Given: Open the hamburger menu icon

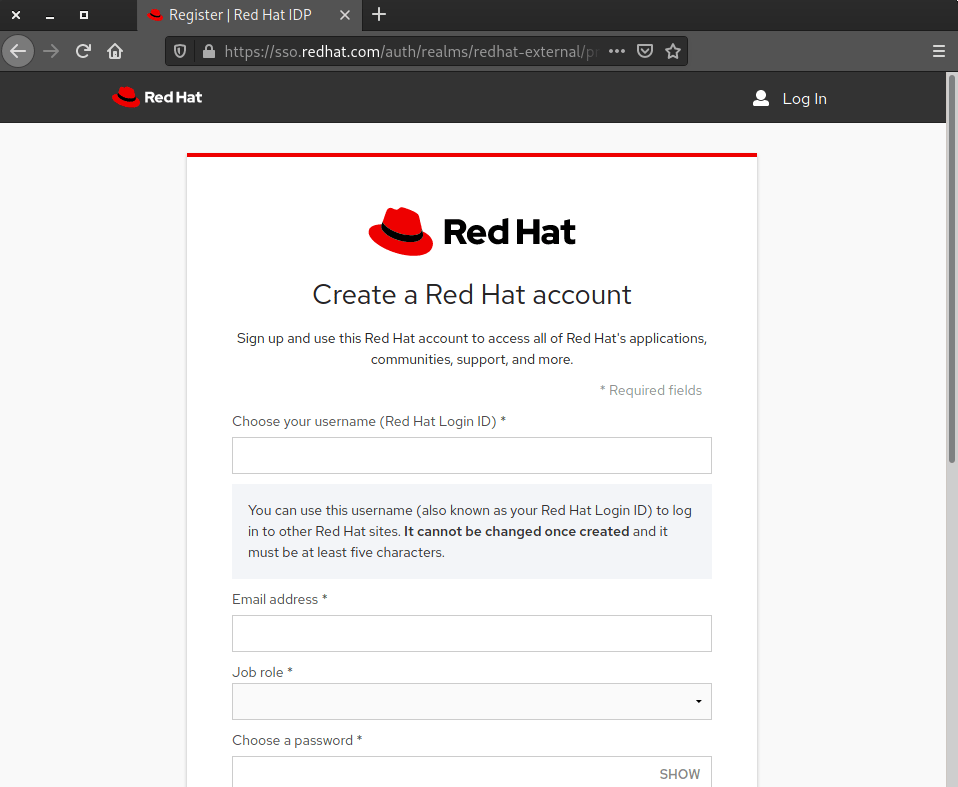Looking at the screenshot, I should pyautogui.click(x=938, y=51).
